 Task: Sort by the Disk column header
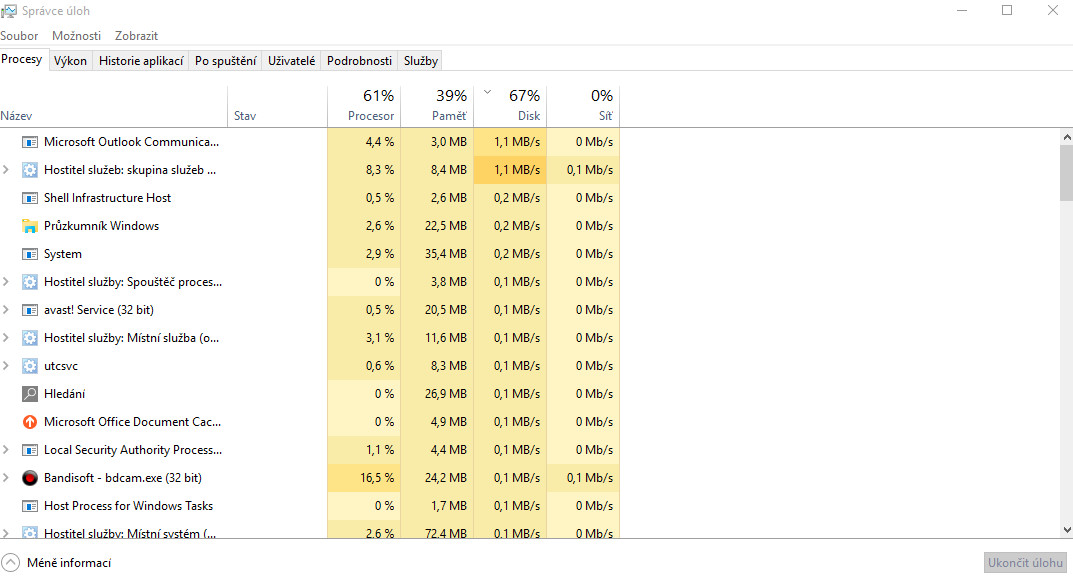pos(510,107)
